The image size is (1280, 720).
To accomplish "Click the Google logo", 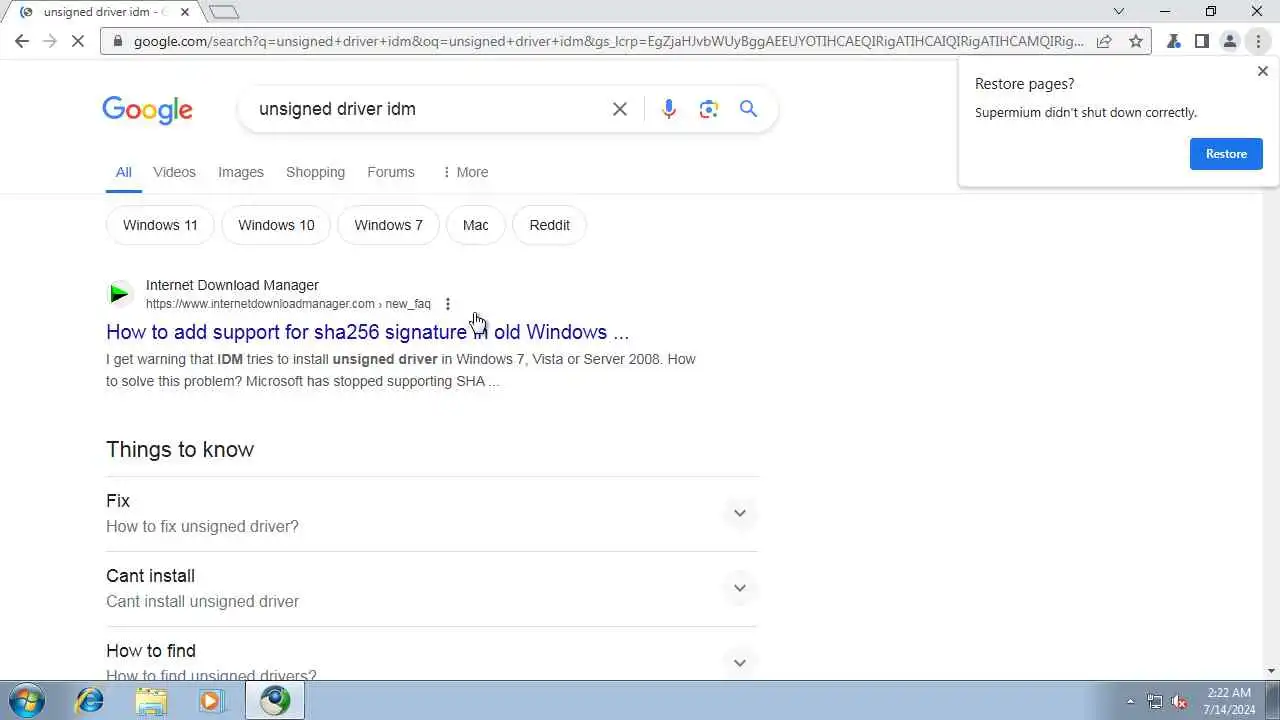I will click(x=147, y=110).
